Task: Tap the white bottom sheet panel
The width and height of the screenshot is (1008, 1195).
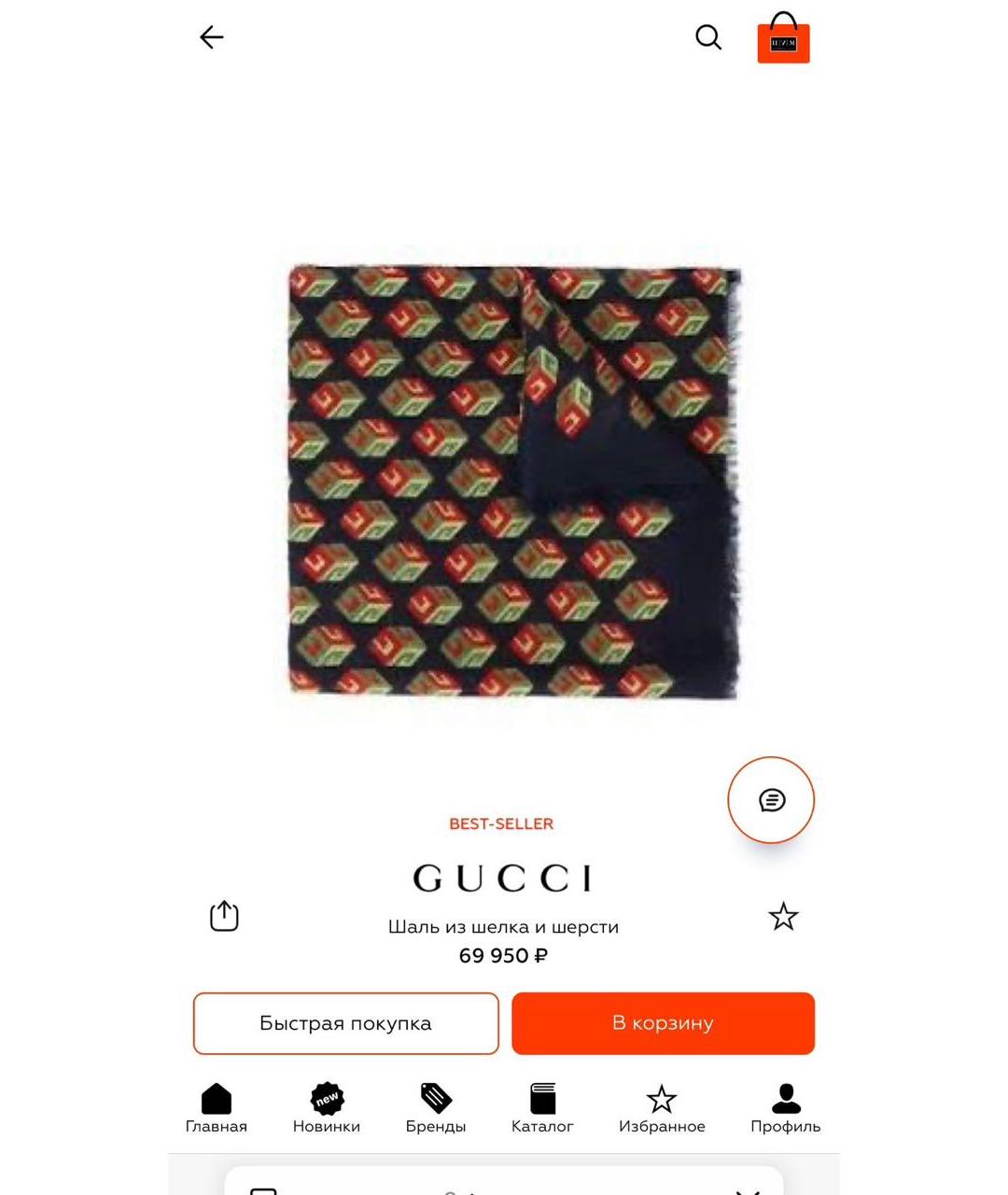Action: 504,1180
